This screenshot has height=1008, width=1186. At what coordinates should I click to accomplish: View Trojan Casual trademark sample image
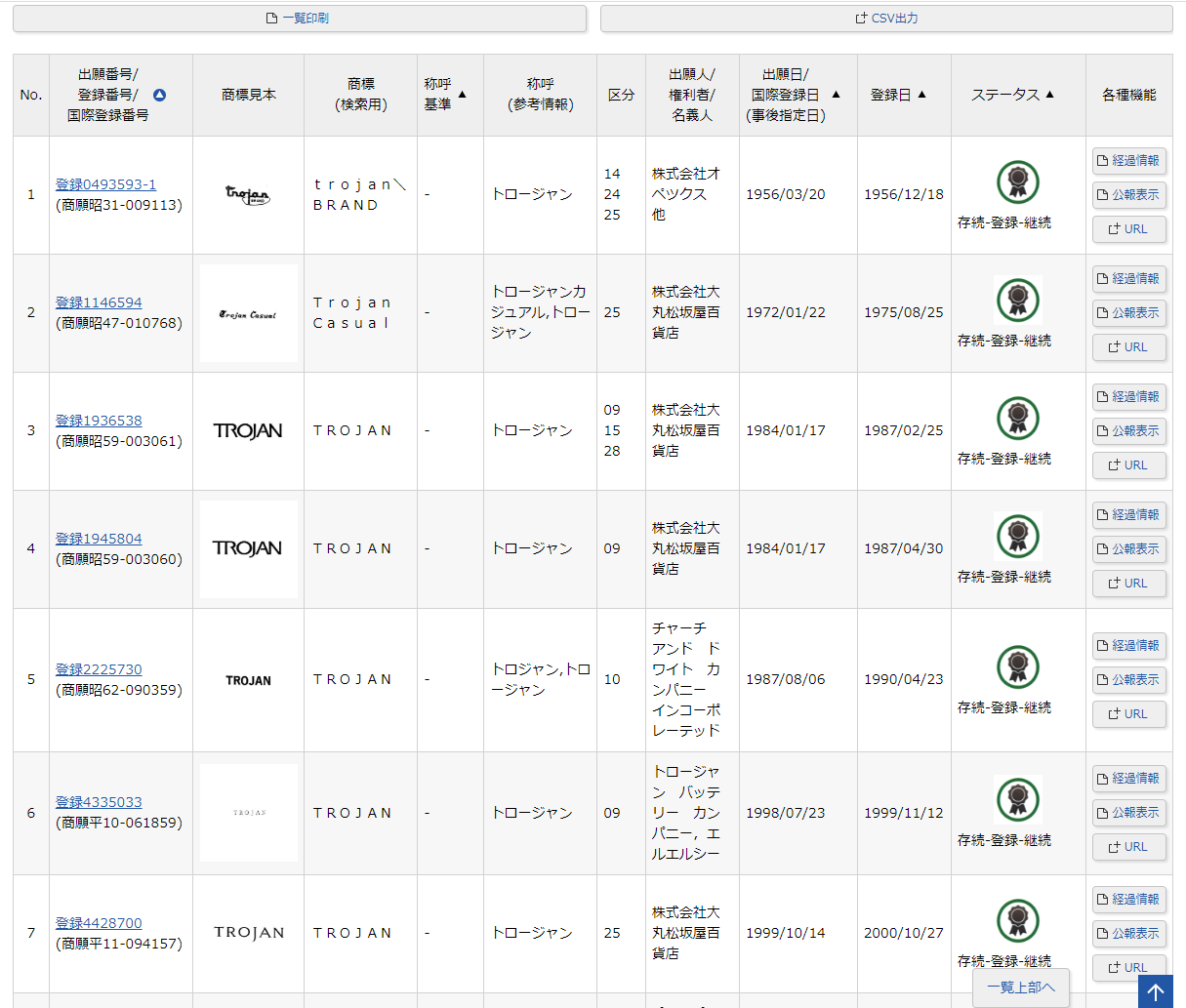tap(249, 313)
